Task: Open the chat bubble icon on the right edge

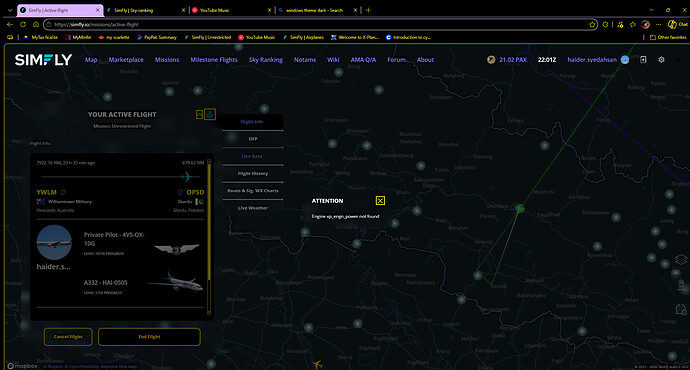Action: coord(681,309)
